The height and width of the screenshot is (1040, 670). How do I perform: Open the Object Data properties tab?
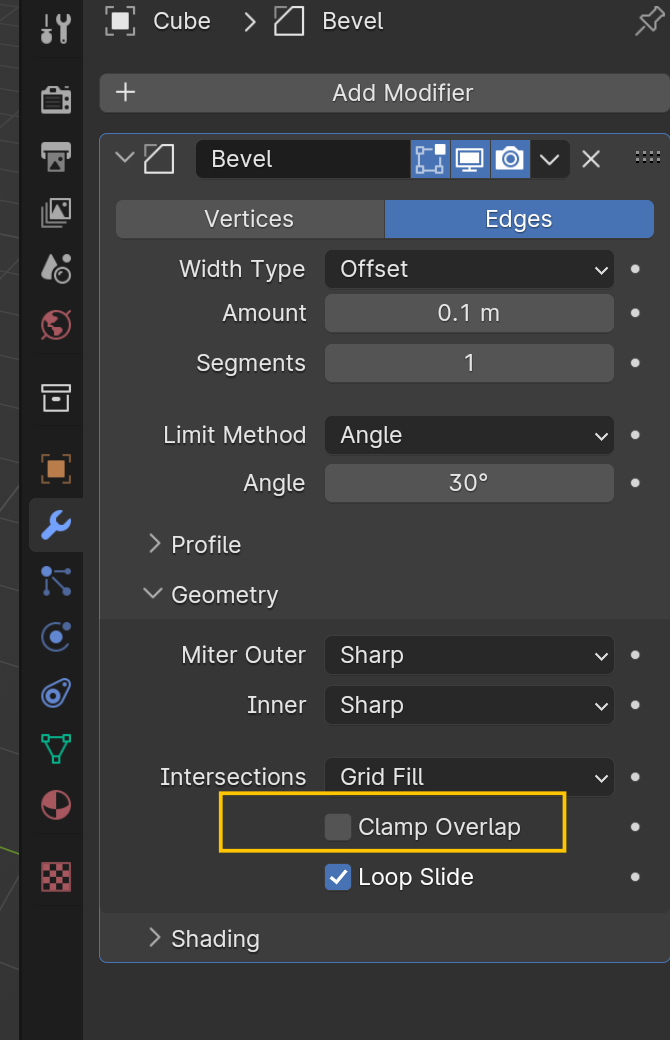(56, 748)
